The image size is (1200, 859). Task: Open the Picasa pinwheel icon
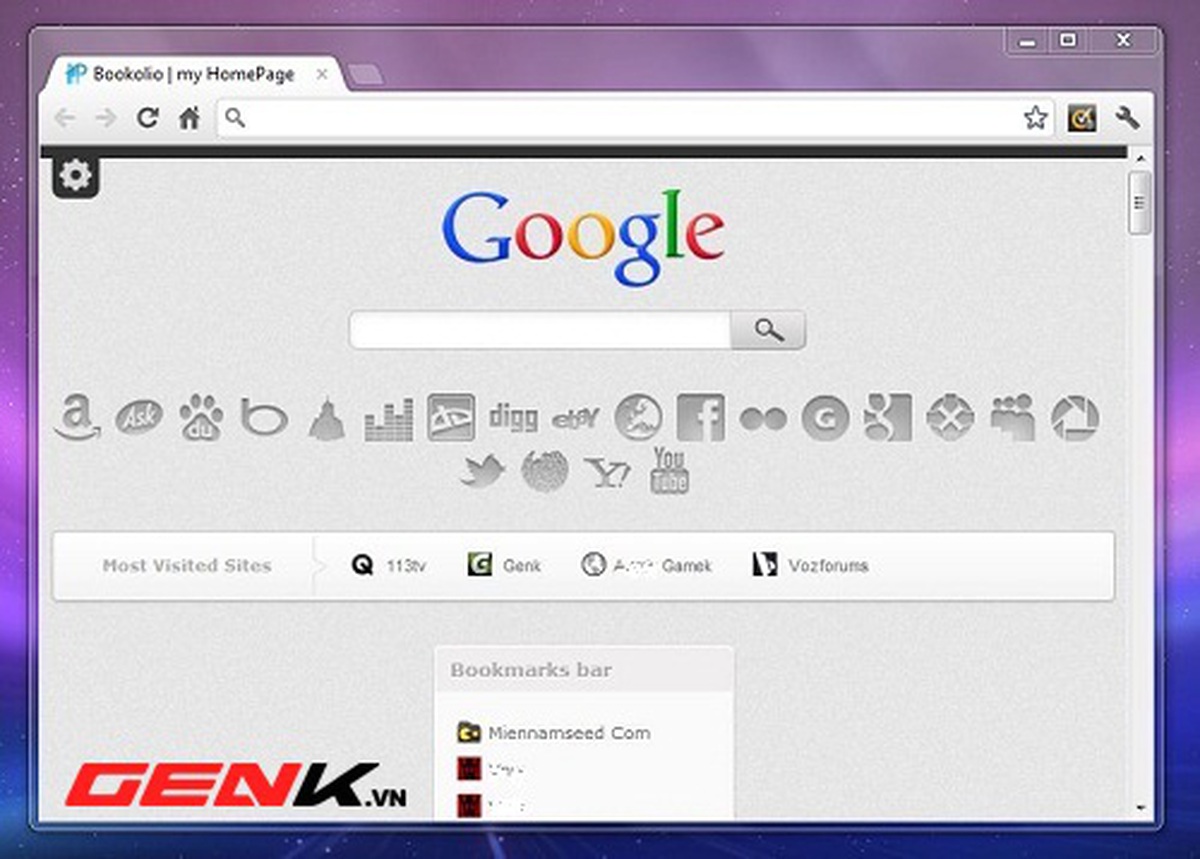[1075, 418]
